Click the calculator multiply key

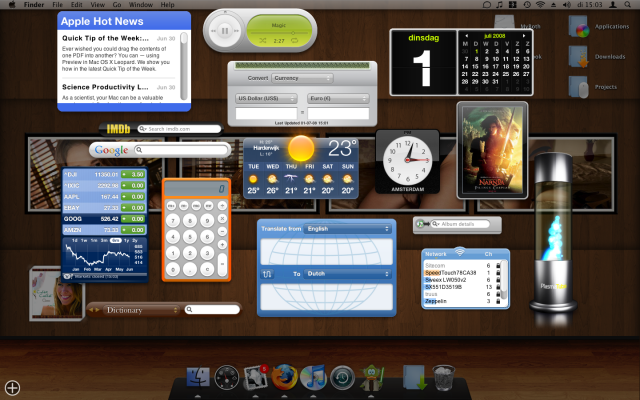coord(222,218)
